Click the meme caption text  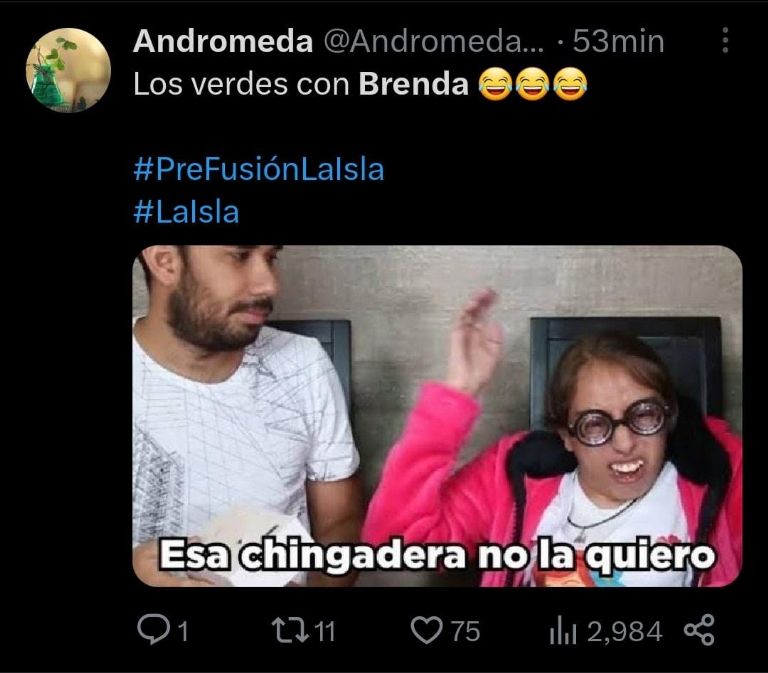pos(437,554)
